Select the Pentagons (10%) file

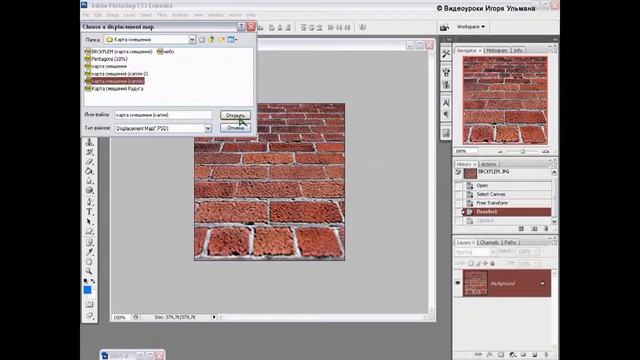[x=106, y=59]
